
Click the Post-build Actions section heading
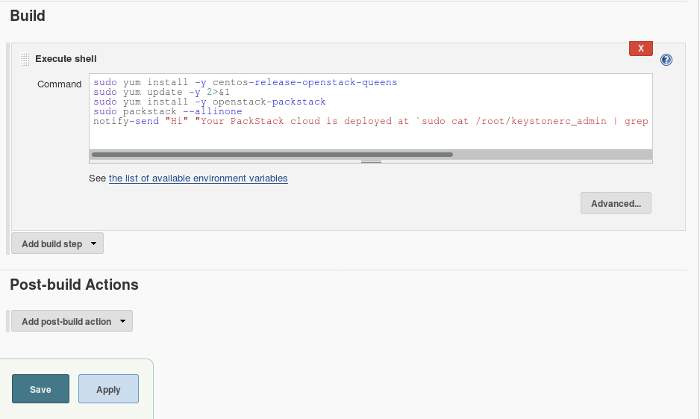(74, 285)
